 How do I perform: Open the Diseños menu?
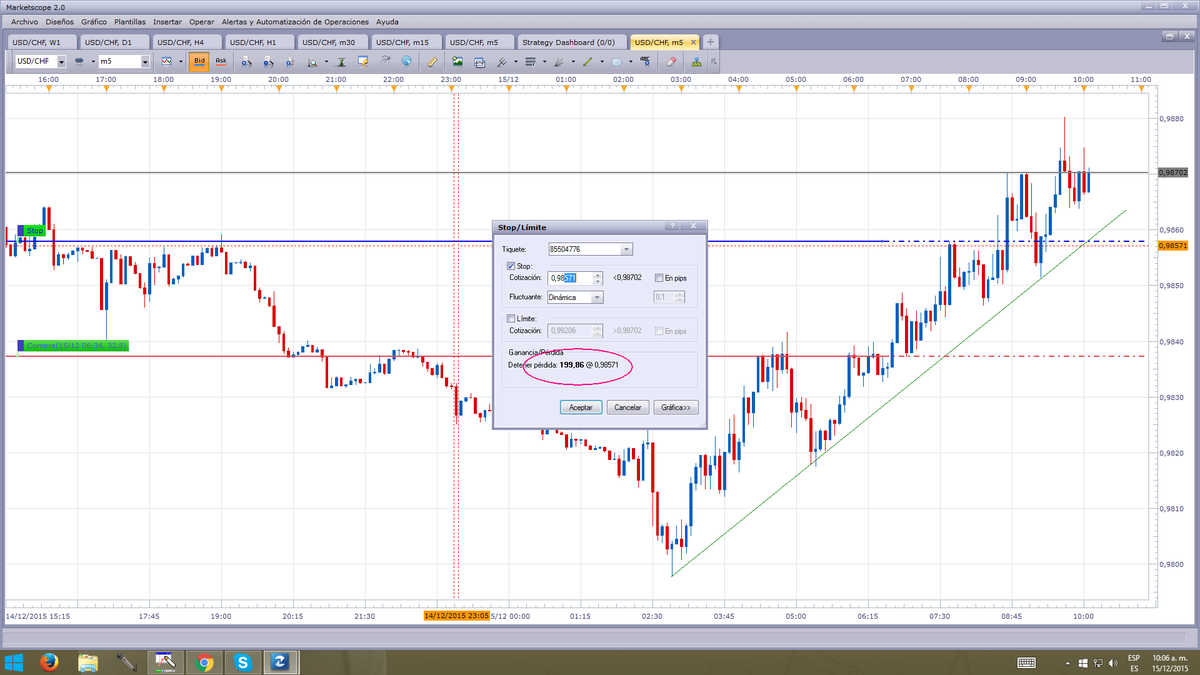[x=60, y=21]
